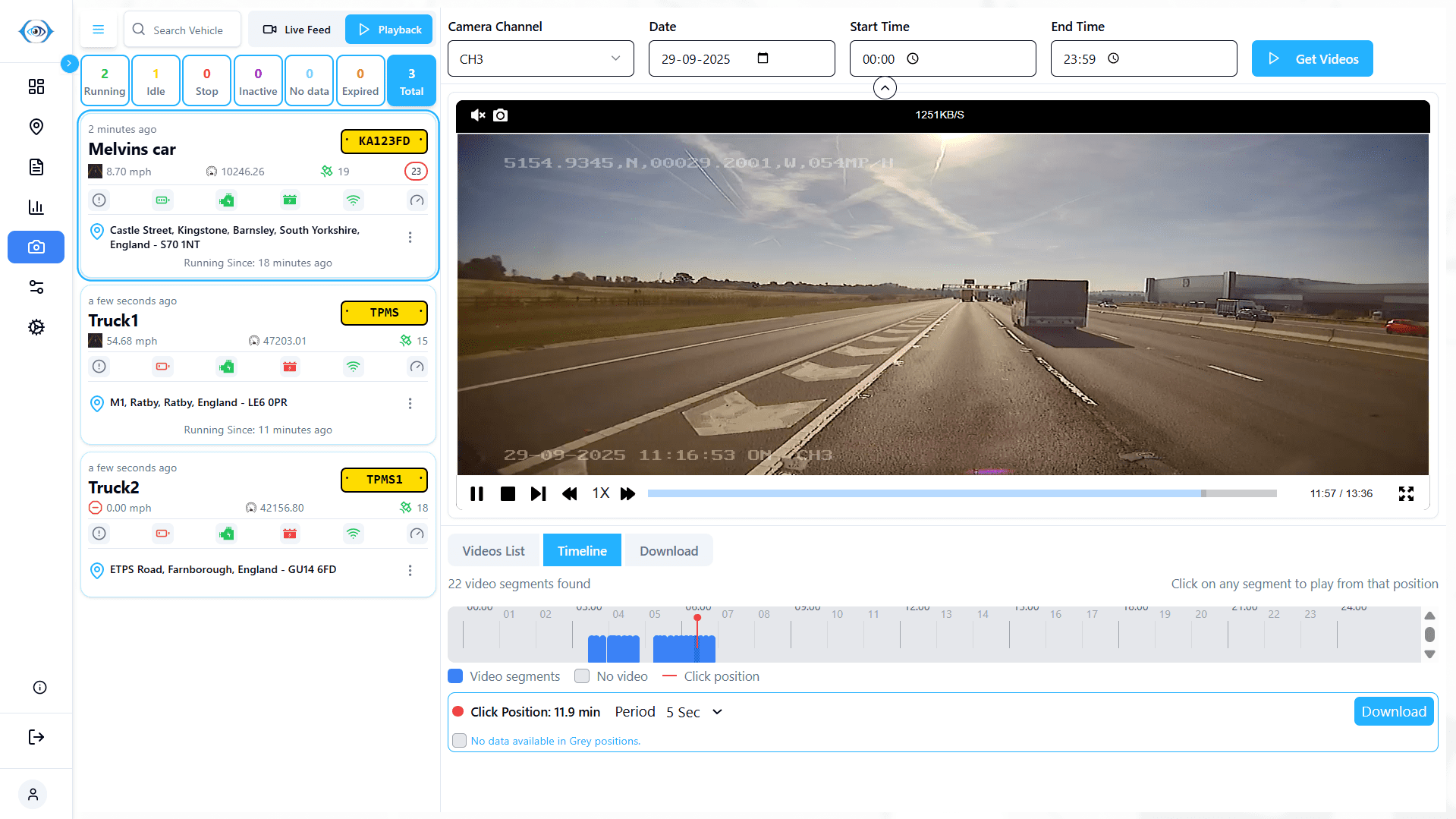Stop the video with the square button
The width and height of the screenshot is (1456, 819).
[508, 494]
